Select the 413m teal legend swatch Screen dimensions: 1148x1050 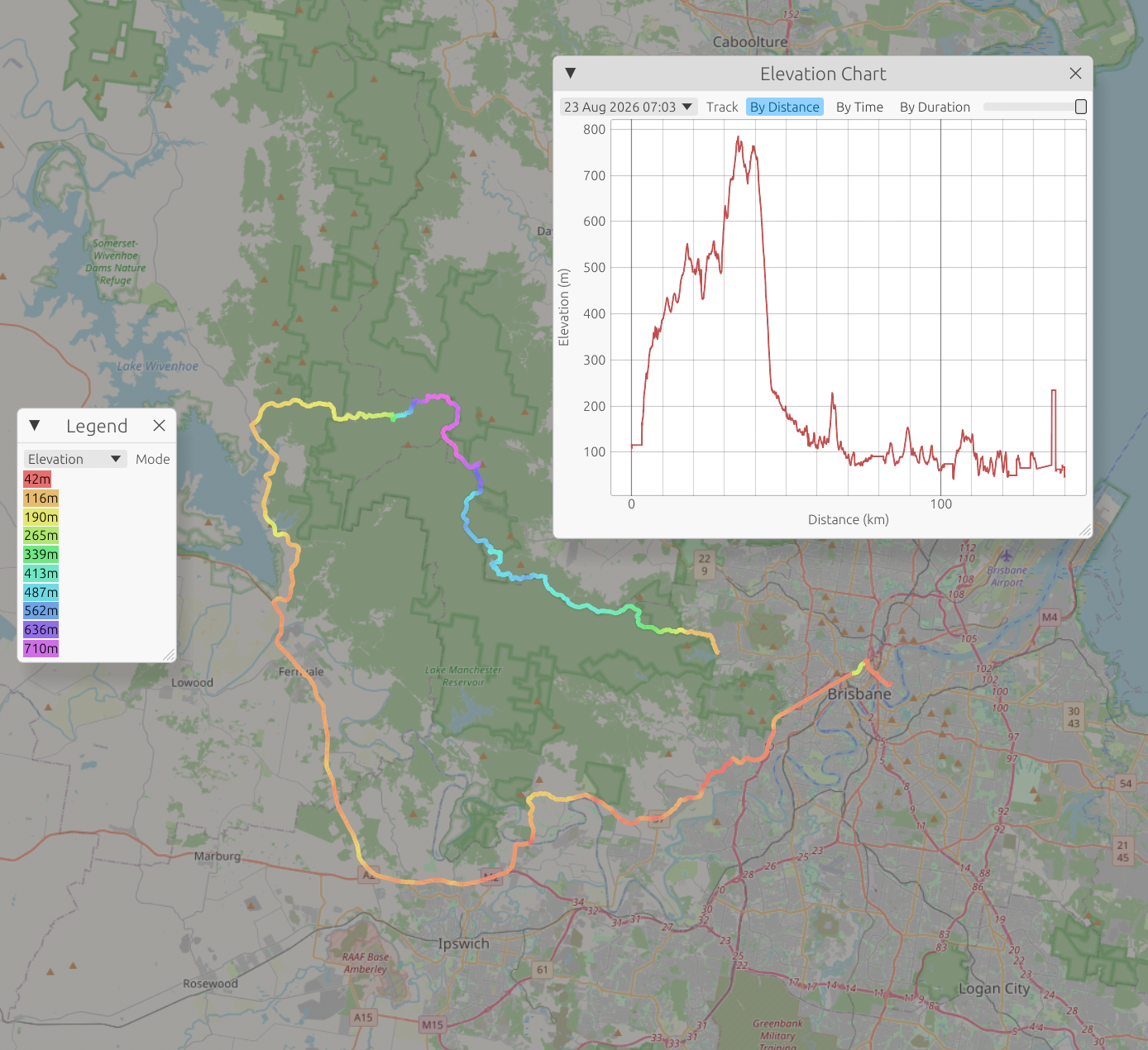point(41,574)
